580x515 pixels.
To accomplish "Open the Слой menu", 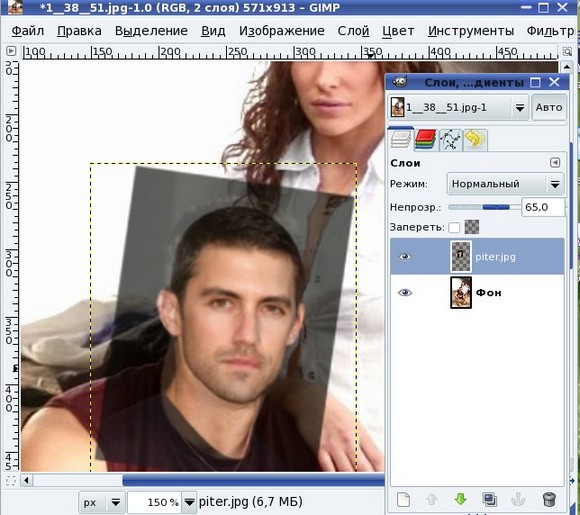I will tap(353, 31).
